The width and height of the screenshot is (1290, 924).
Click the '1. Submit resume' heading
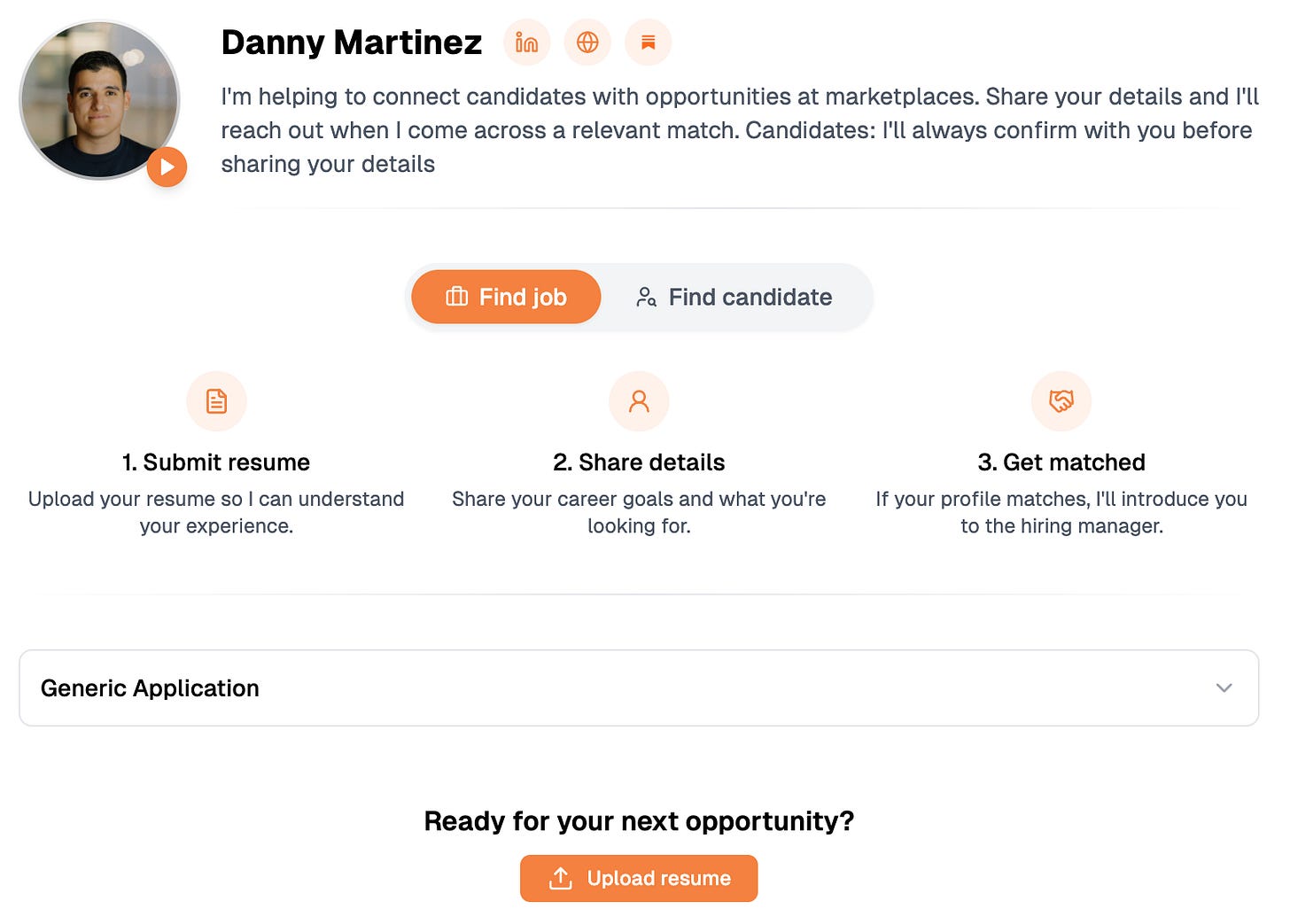click(216, 462)
